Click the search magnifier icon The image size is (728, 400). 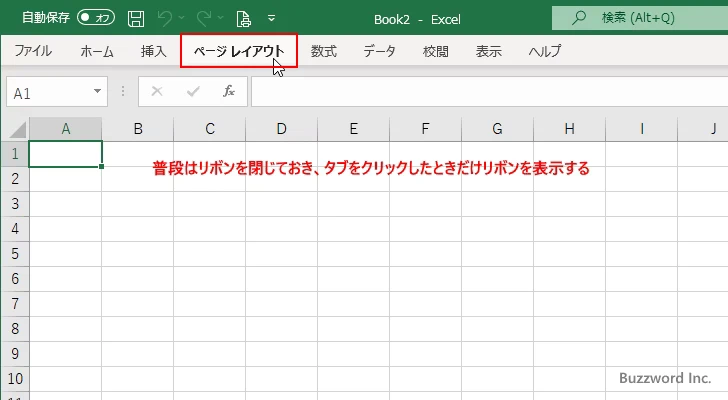(578, 18)
